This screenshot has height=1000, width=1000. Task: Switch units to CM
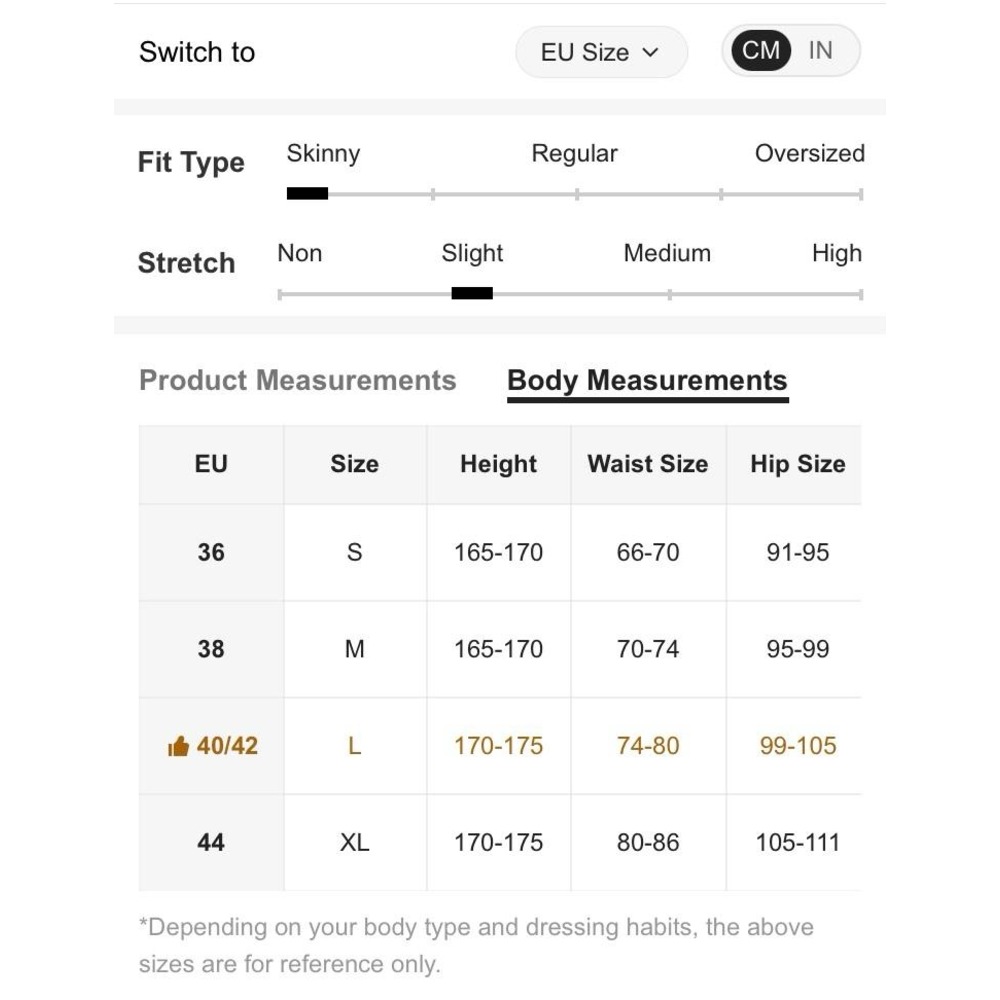[x=761, y=50]
